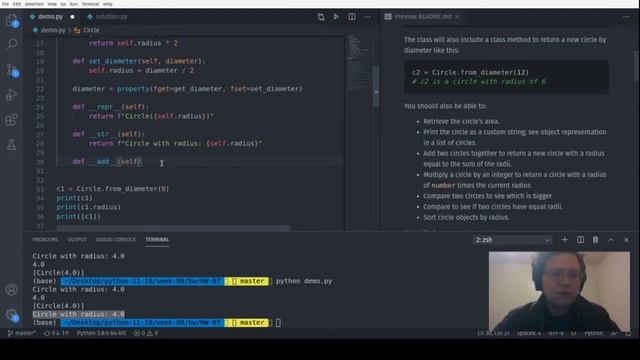This screenshot has width=640, height=360.
Task: Click the terminal prompt input area
Action: tap(278, 323)
